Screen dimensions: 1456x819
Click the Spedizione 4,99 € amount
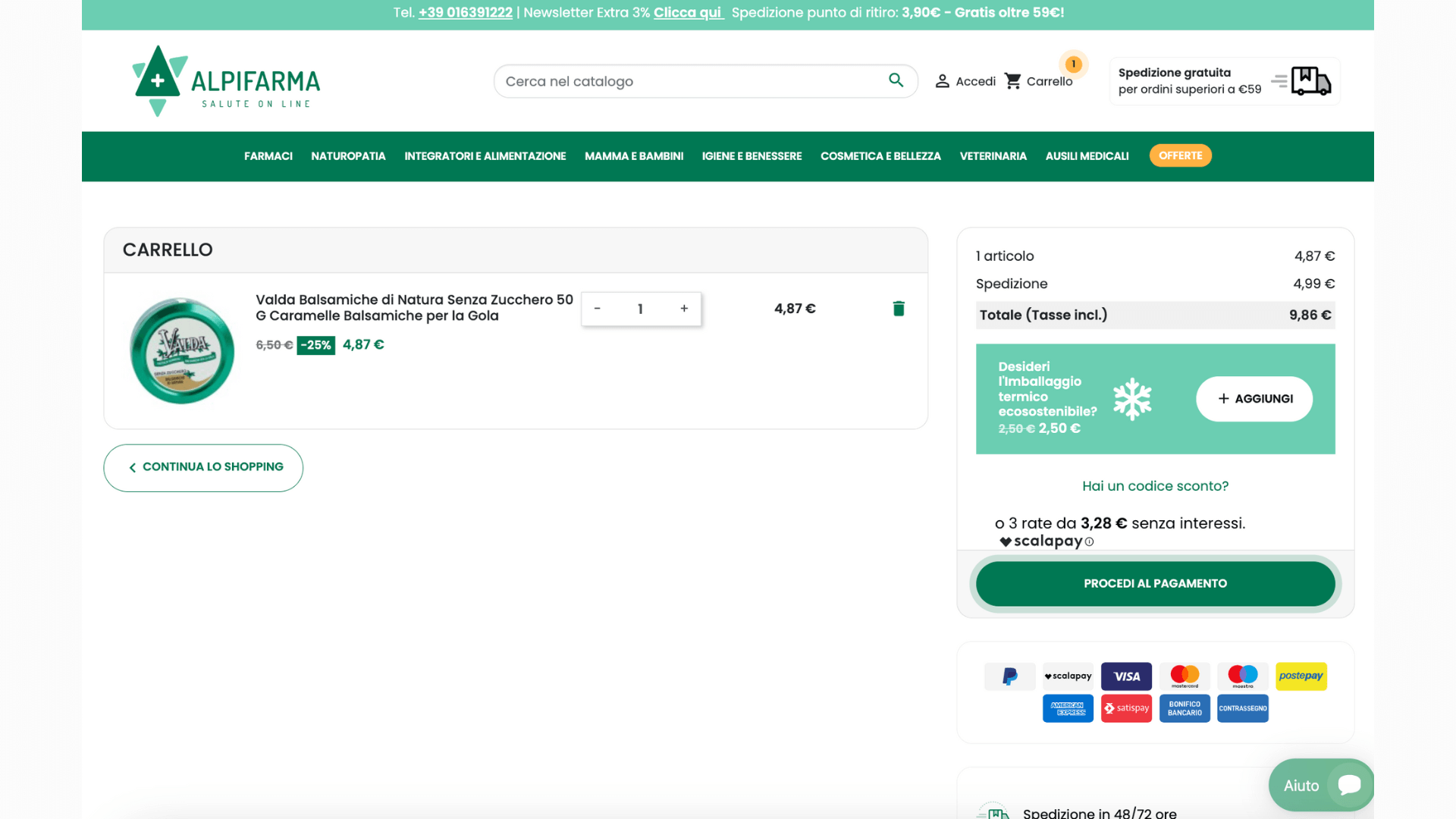(1314, 284)
